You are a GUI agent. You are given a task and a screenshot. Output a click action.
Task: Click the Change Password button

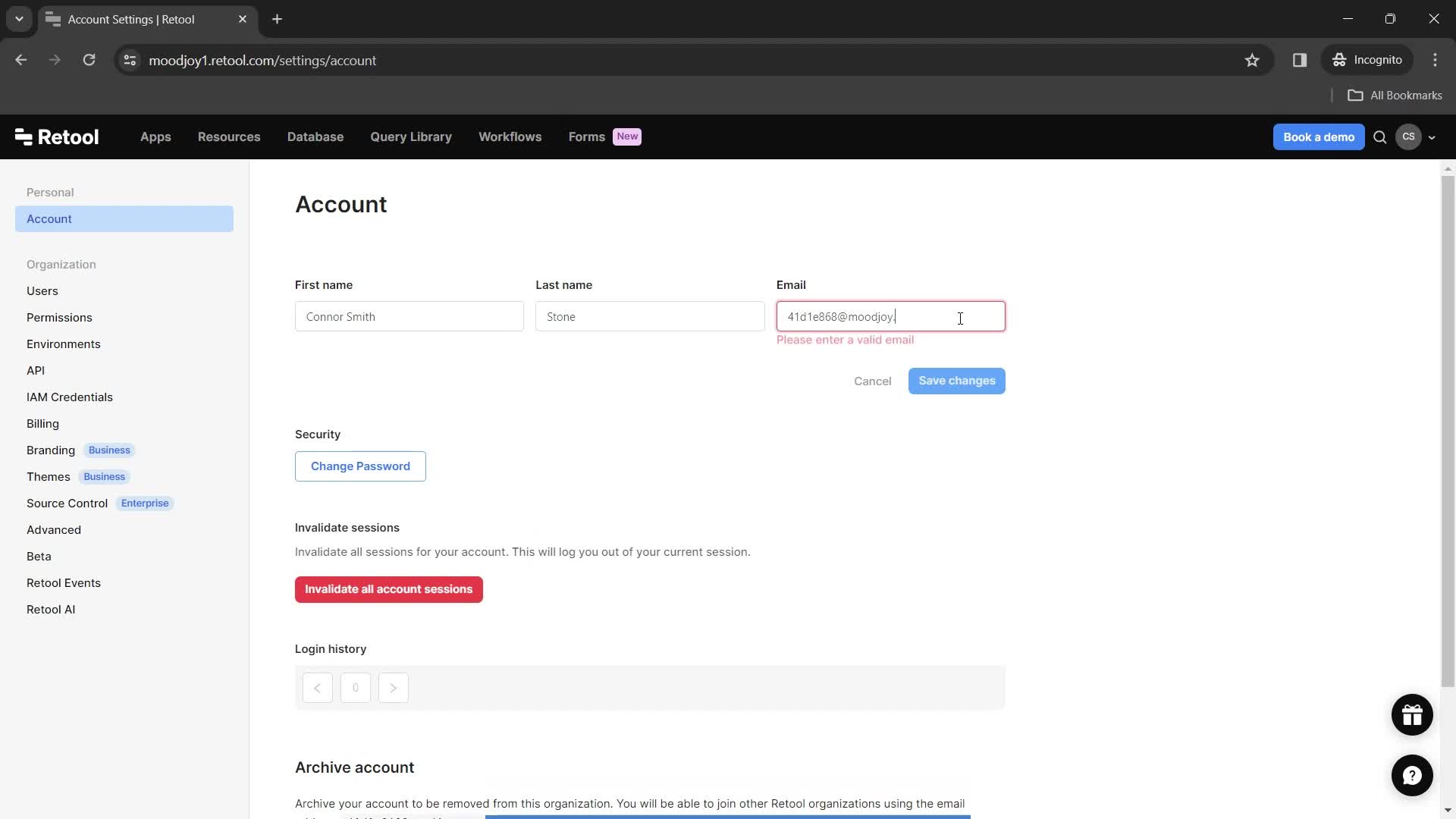point(360,466)
